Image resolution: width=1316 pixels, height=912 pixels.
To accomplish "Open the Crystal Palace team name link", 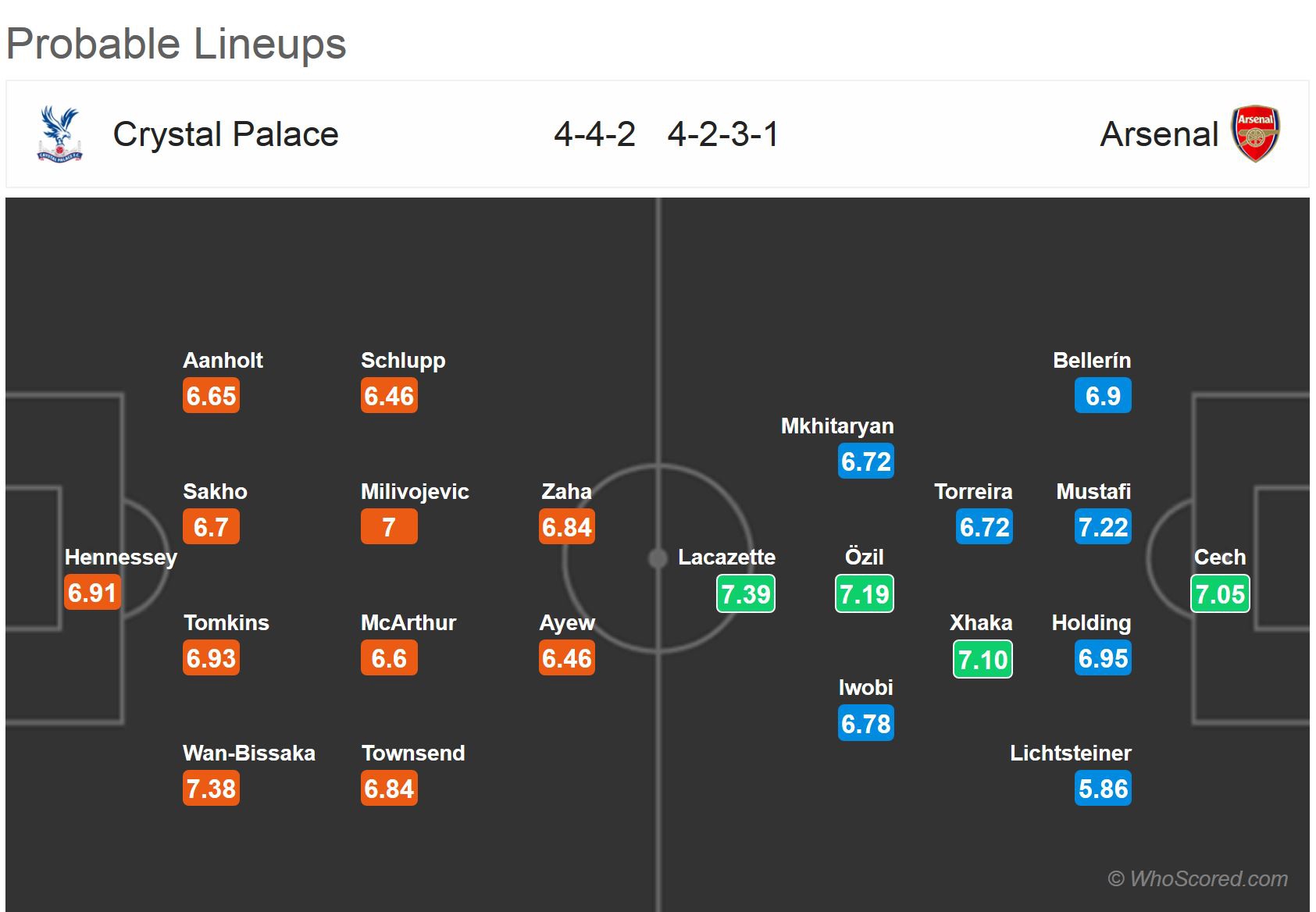I will [226, 134].
